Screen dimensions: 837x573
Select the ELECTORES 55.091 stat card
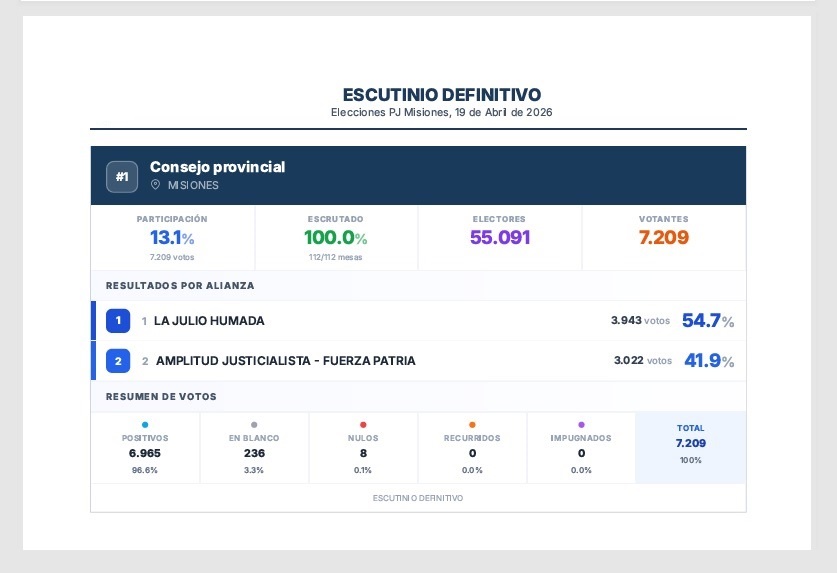[499, 237]
